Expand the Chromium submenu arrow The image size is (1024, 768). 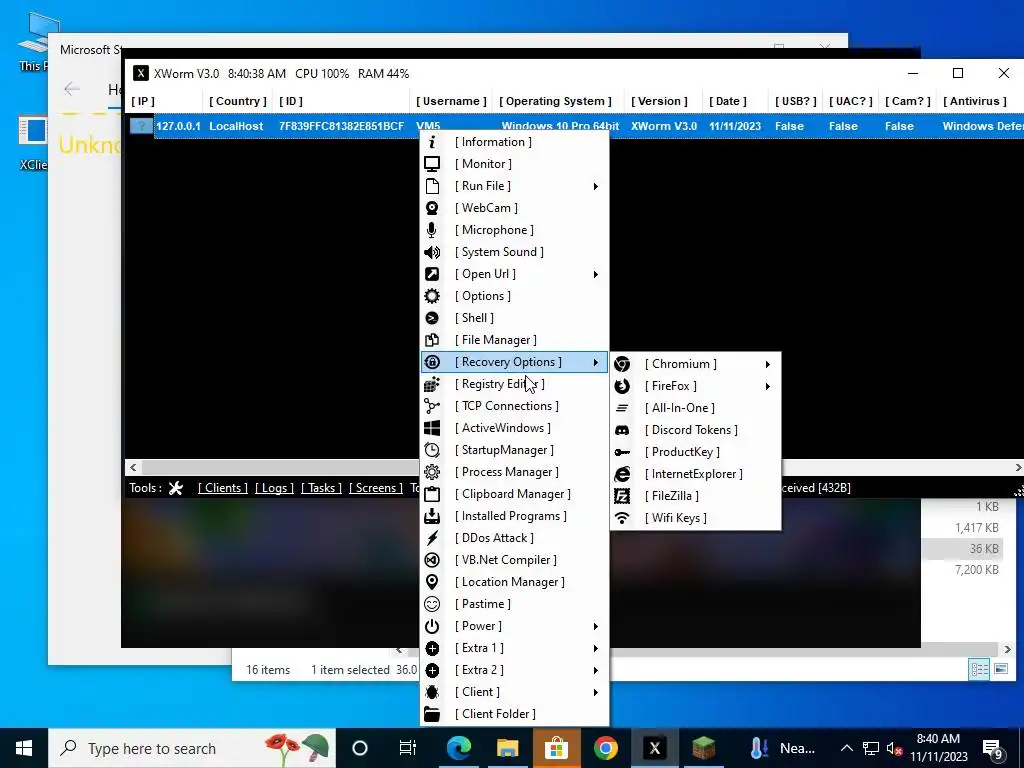(x=767, y=364)
